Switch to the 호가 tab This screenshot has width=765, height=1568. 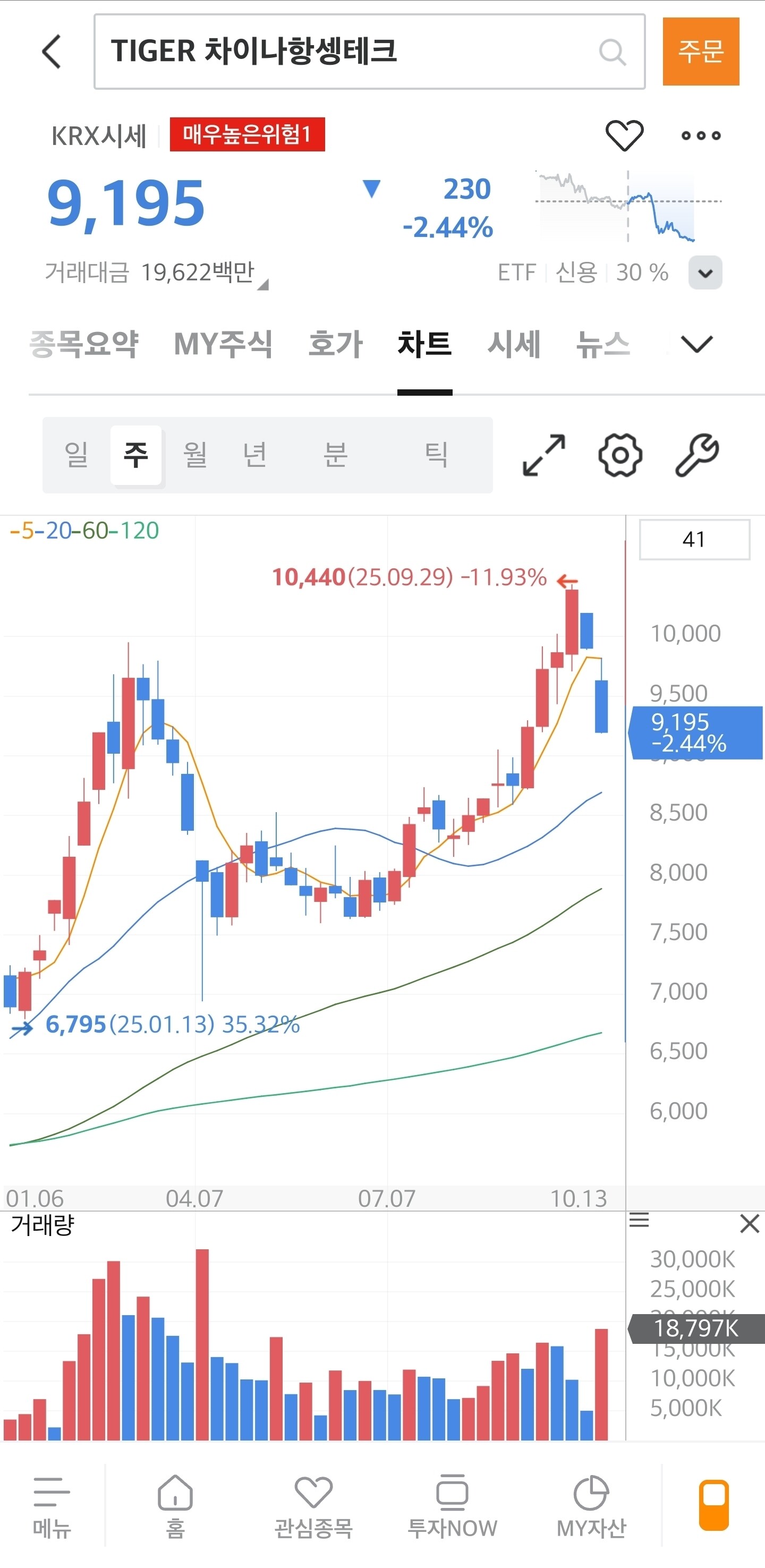(x=335, y=345)
